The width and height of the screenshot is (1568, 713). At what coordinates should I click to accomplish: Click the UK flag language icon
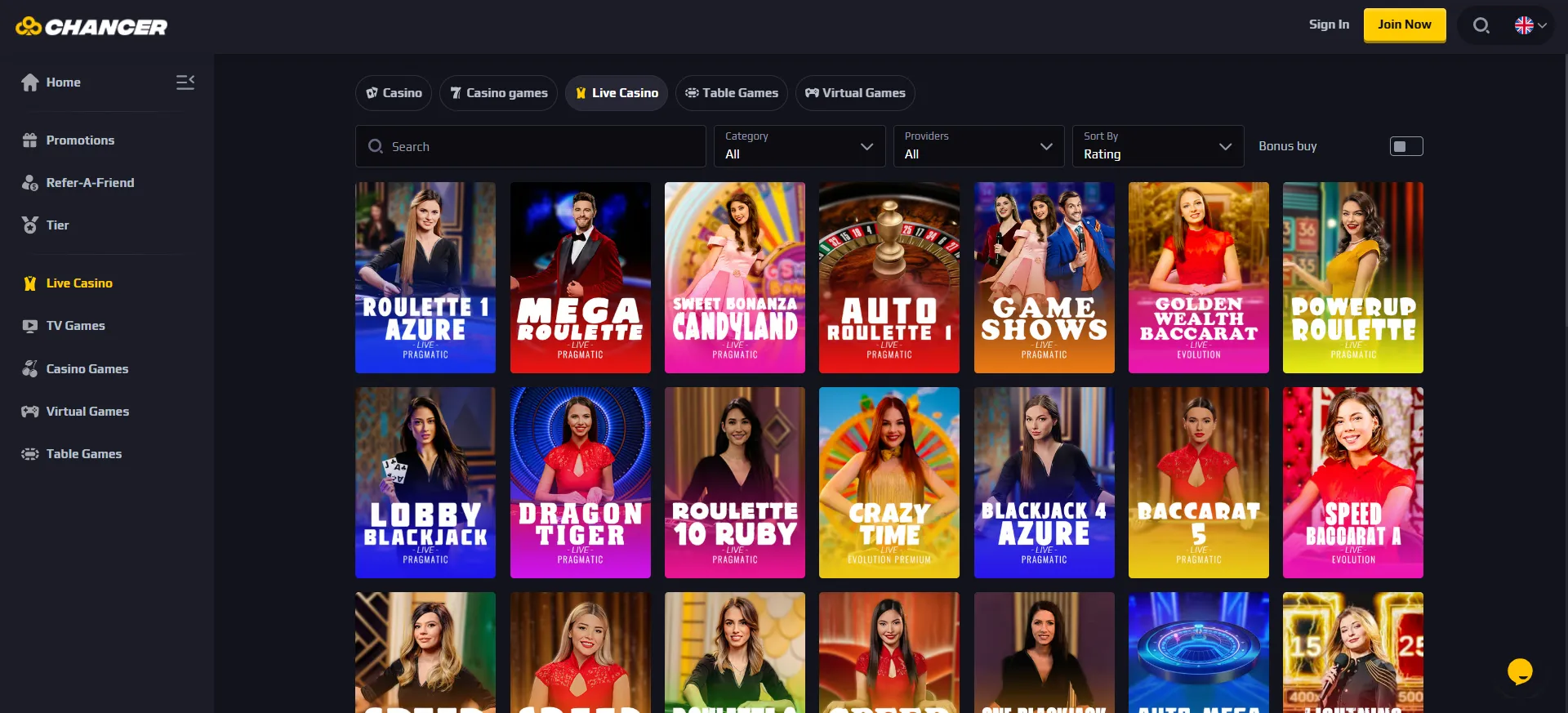pos(1524,25)
